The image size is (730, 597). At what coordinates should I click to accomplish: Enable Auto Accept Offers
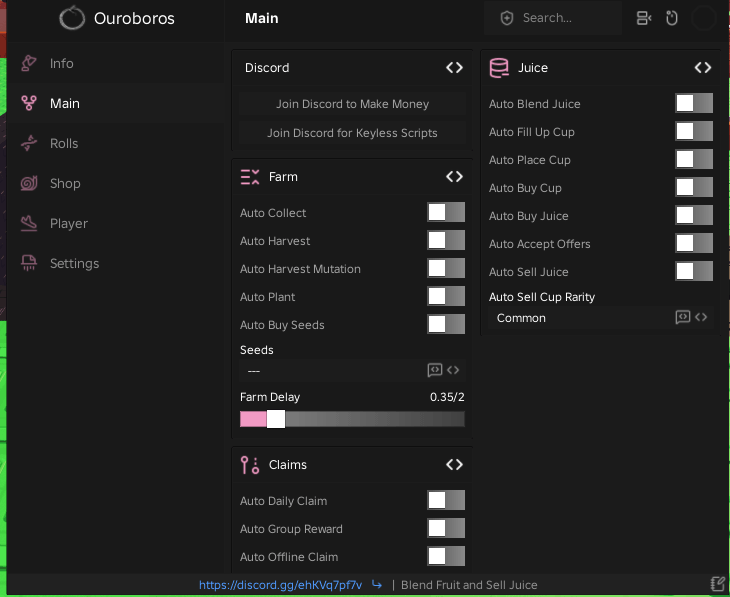[694, 243]
